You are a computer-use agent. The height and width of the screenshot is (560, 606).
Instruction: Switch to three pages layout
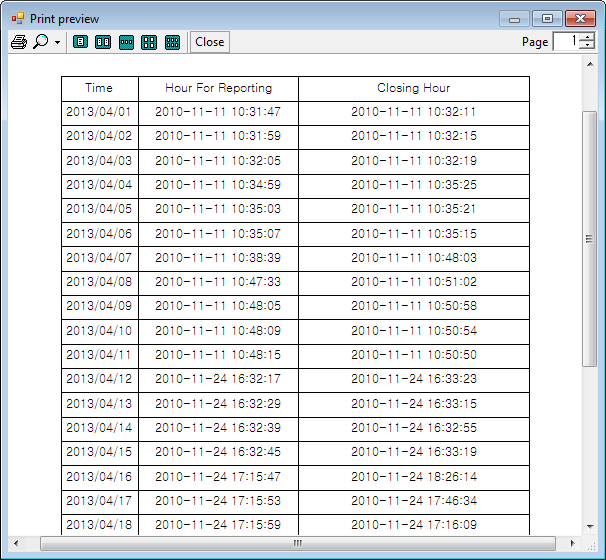click(126, 42)
